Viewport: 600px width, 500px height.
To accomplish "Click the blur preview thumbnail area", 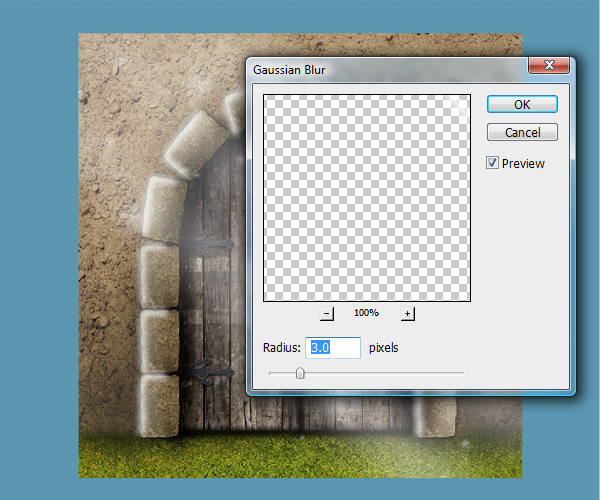I will pyautogui.click(x=367, y=198).
